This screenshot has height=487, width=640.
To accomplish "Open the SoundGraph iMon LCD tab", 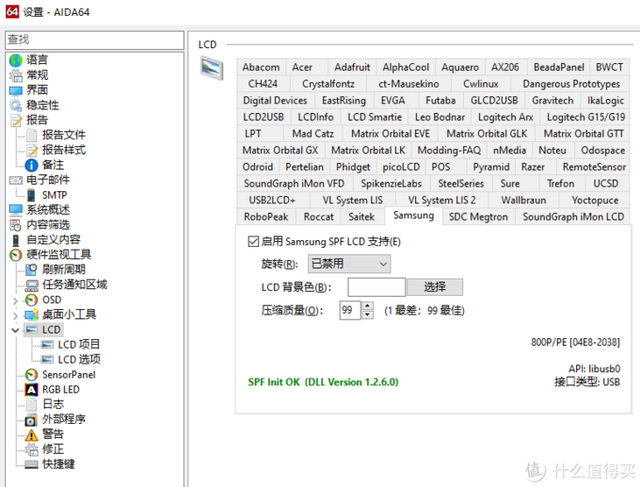I will 573,217.
